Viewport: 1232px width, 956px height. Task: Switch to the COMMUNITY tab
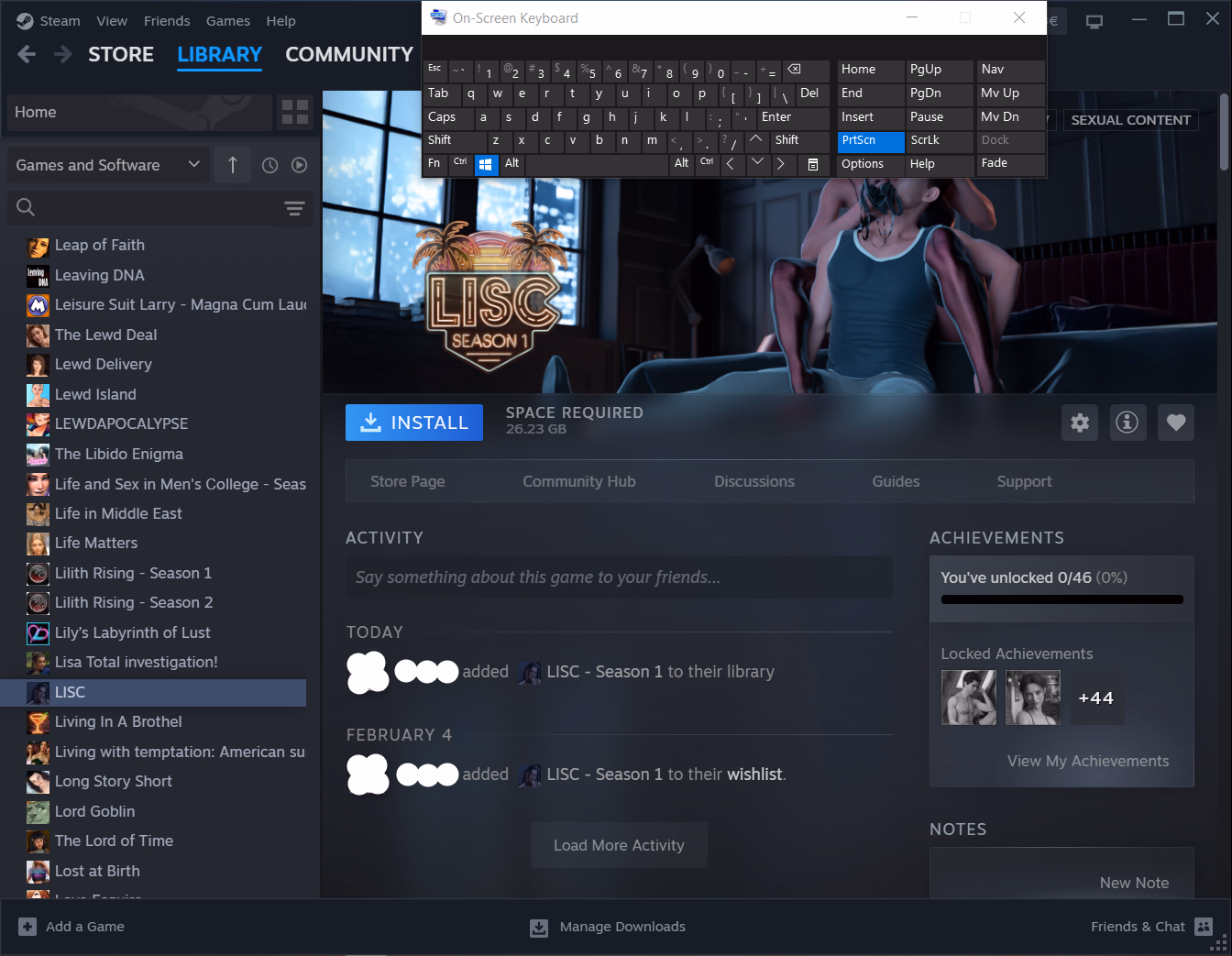click(349, 55)
